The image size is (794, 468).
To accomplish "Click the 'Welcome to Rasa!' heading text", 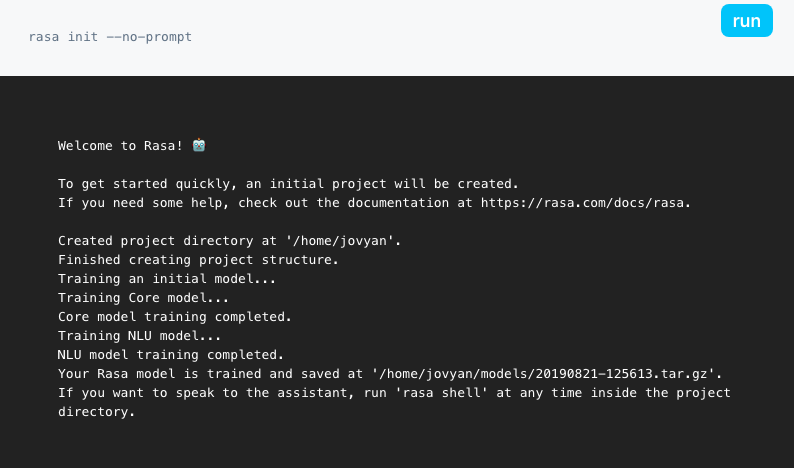I will pyautogui.click(x=120, y=146).
